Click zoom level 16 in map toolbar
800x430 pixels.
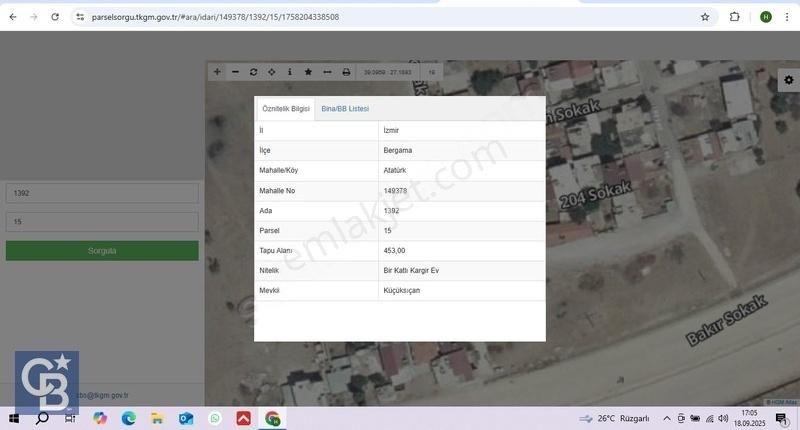(x=432, y=72)
